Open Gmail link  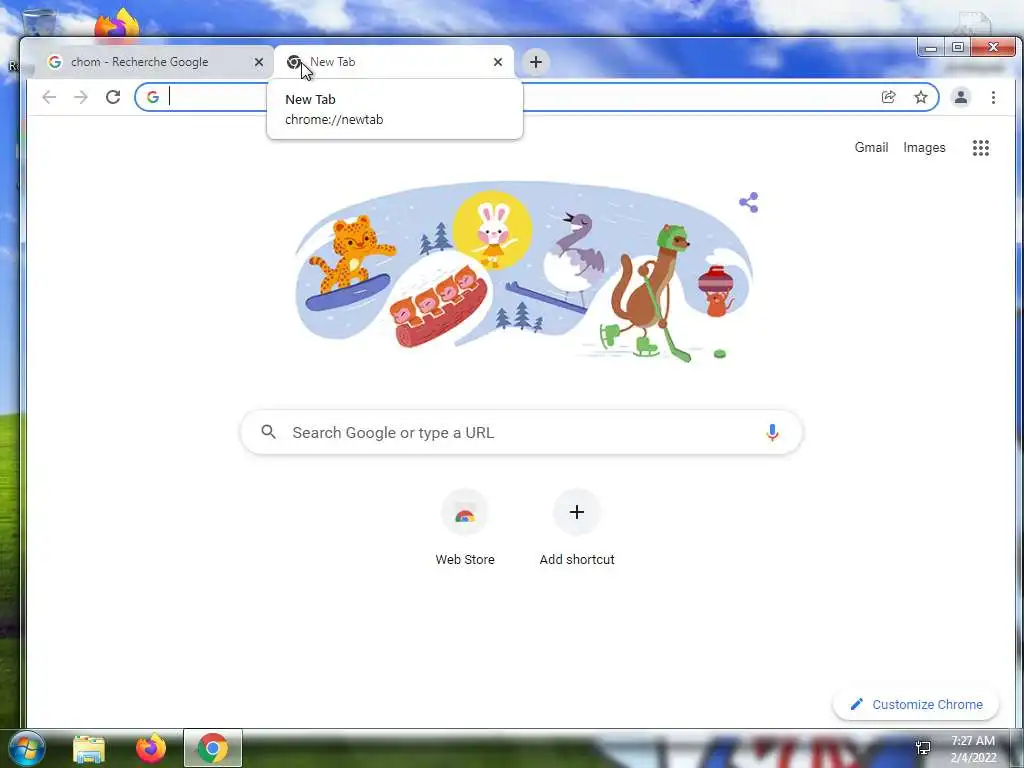[871, 148]
